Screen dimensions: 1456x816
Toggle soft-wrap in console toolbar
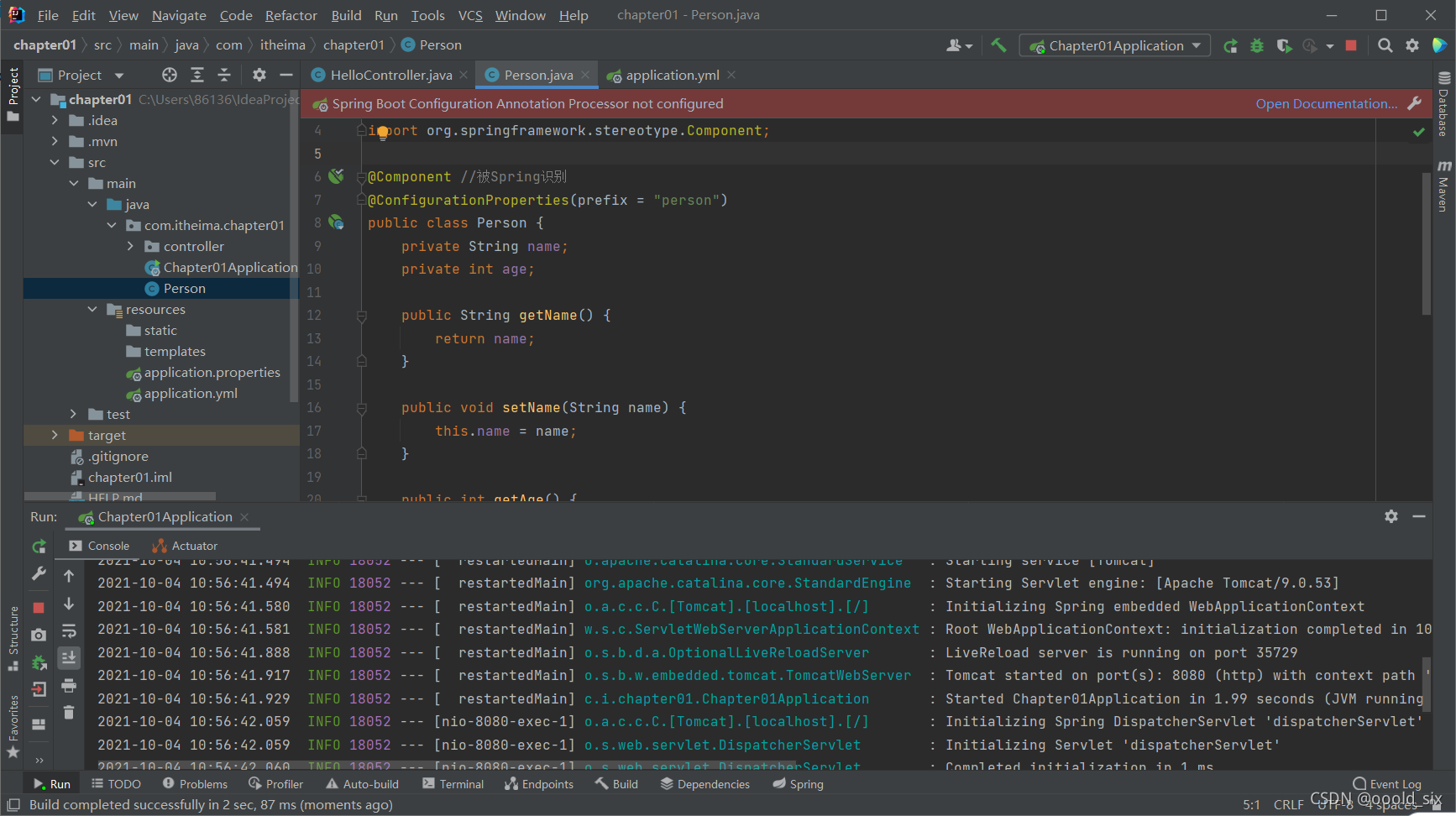coord(69,630)
